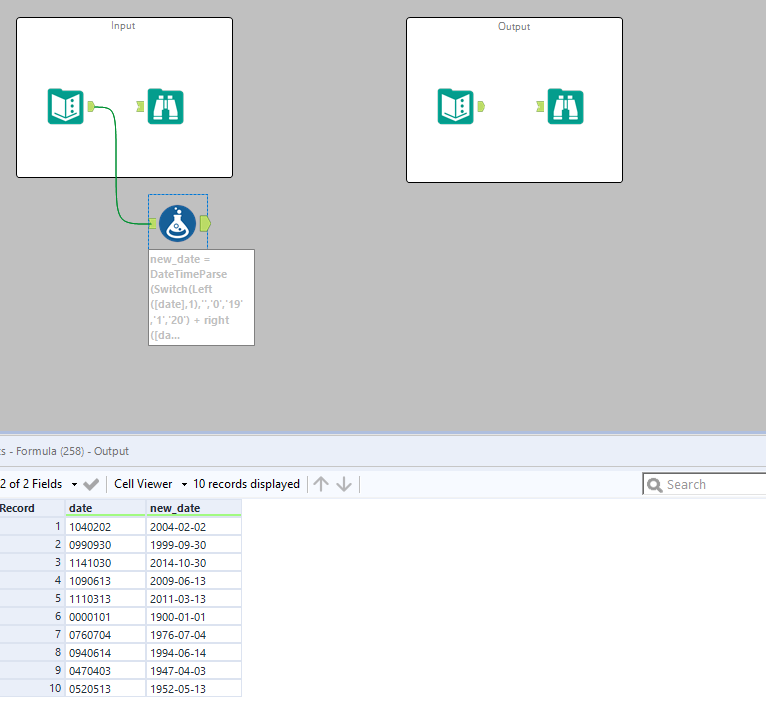Select cell with date 1110313

(x=106, y=599)
